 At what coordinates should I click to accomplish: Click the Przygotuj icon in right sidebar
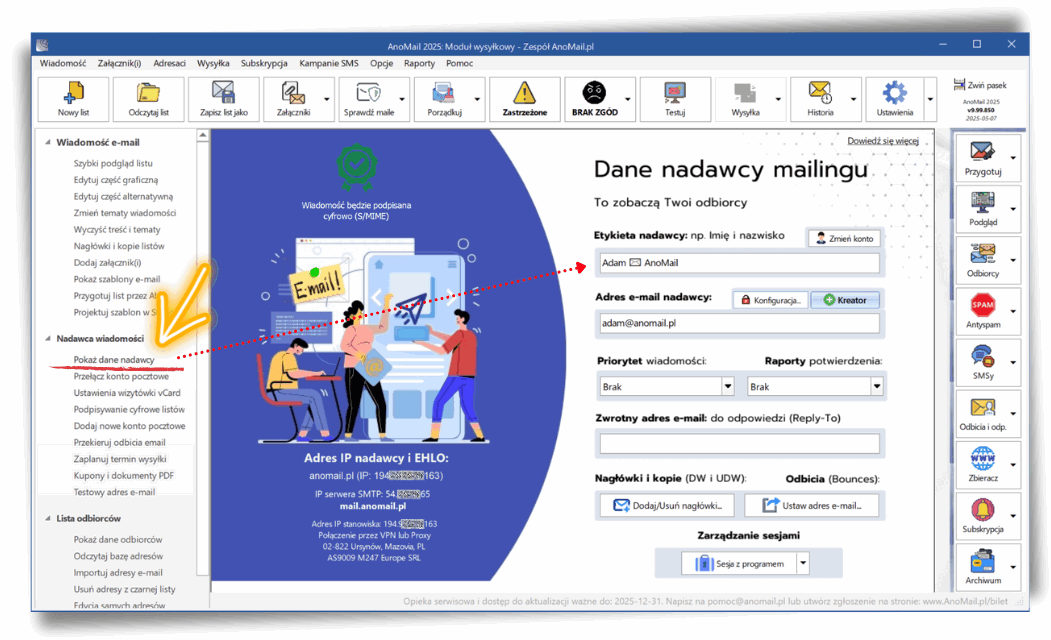(x=983, y=158)
